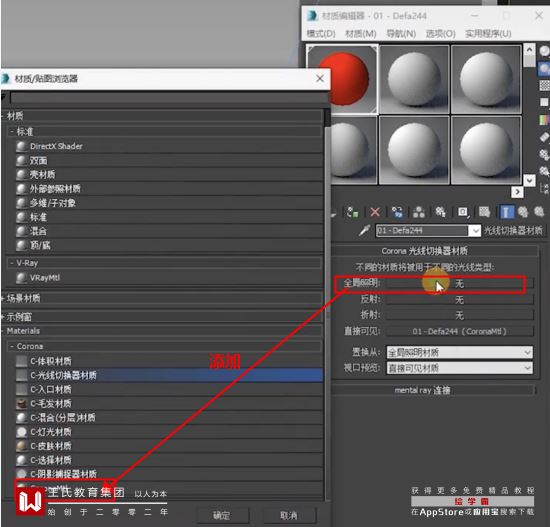This screenshot has width=550, height=527.
Task: Click Make Unique three-spheres icon
Action: pyautogui.click(x=419, y=212)
